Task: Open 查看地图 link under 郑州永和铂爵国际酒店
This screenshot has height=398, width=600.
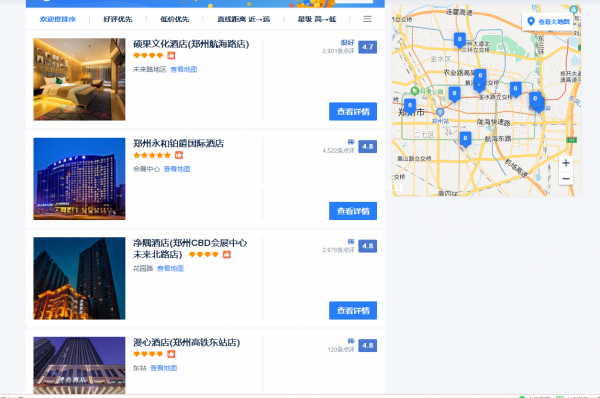Action: click(177, 169)
